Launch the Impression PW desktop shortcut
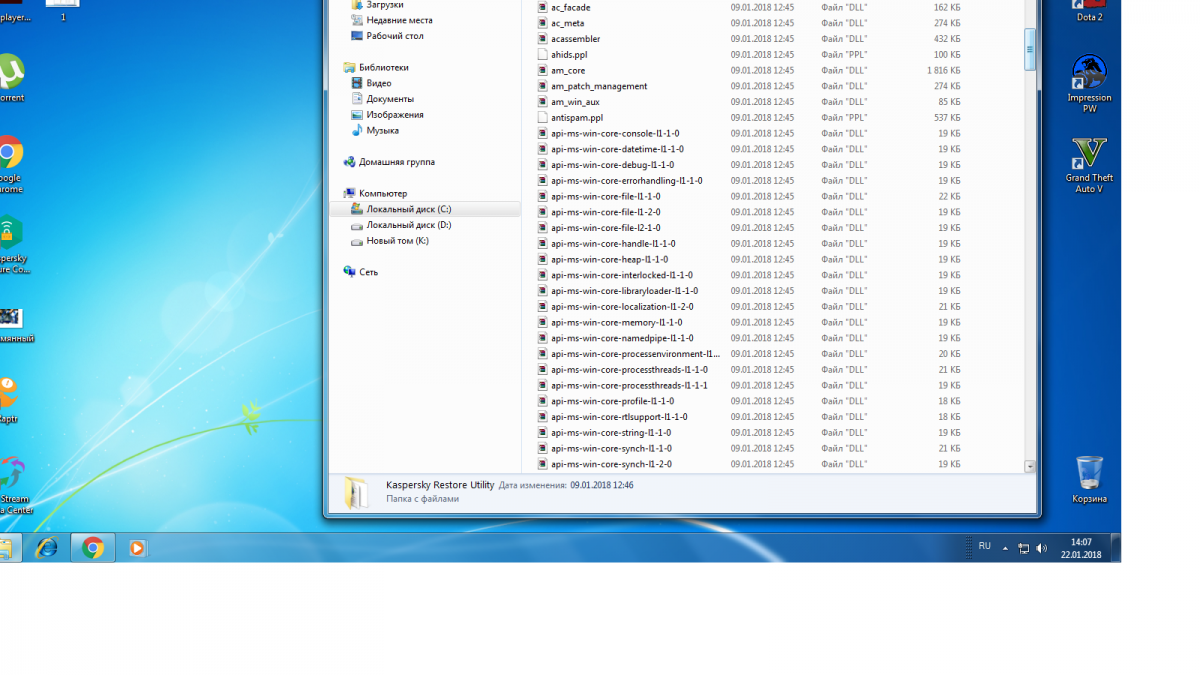This screenshot has height=675, width=1200. (x=1089, y=83)
